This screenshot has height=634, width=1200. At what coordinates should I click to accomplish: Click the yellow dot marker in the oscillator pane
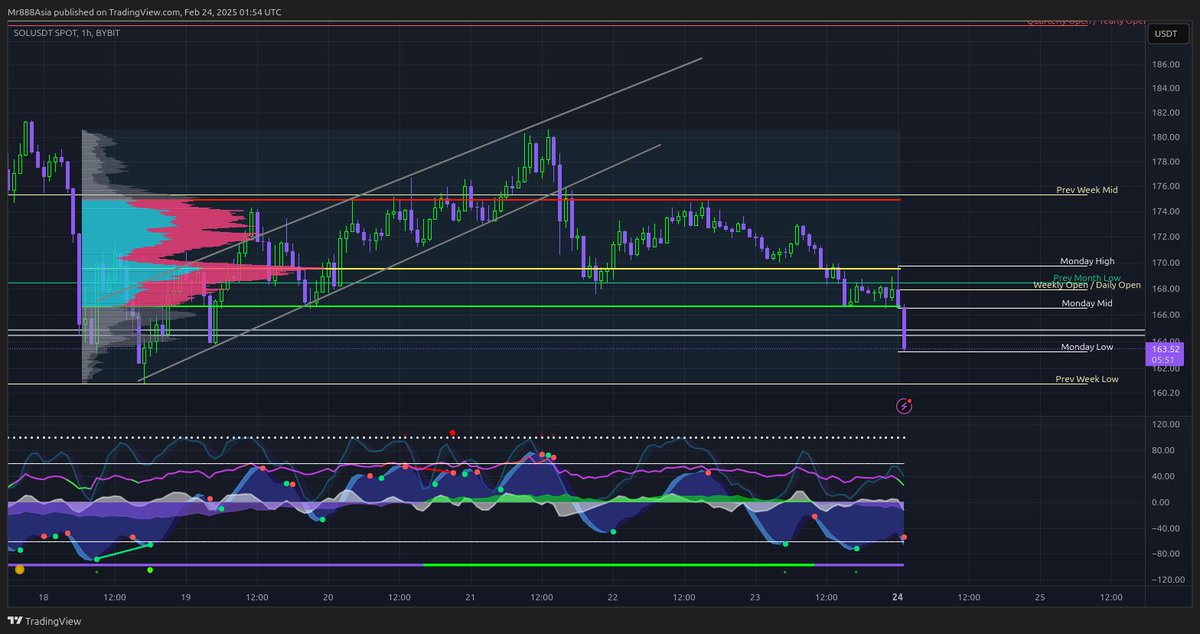[18, 569]
